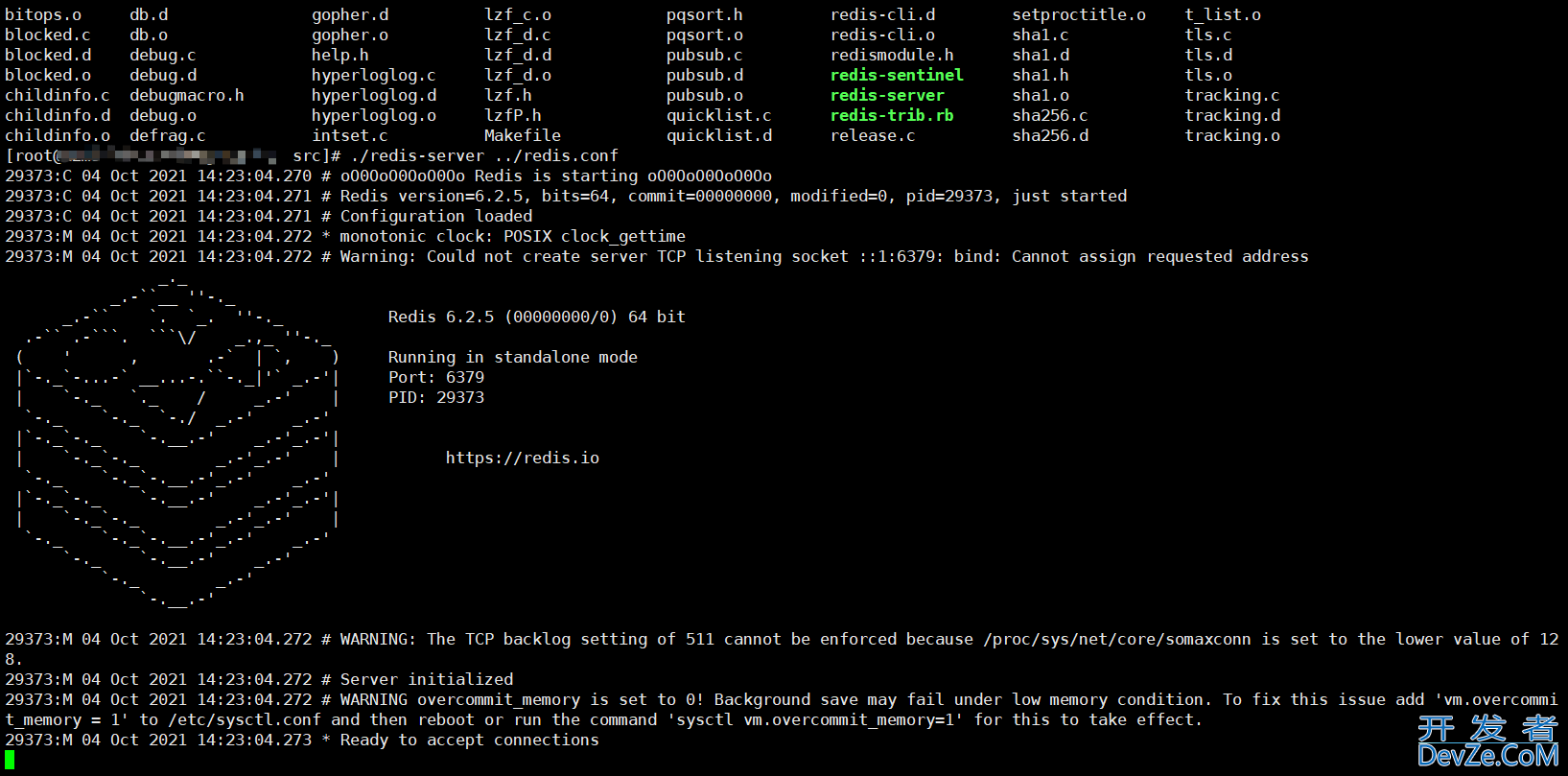Click the setproctitle.o file name
1568x776 pixels.
coord(1079,14)
